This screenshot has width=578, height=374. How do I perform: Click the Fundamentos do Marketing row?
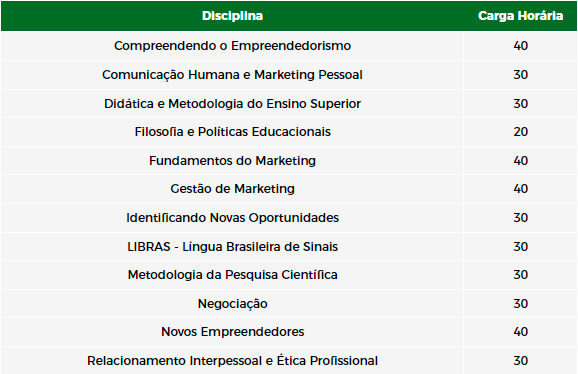[x=289, y=161]
